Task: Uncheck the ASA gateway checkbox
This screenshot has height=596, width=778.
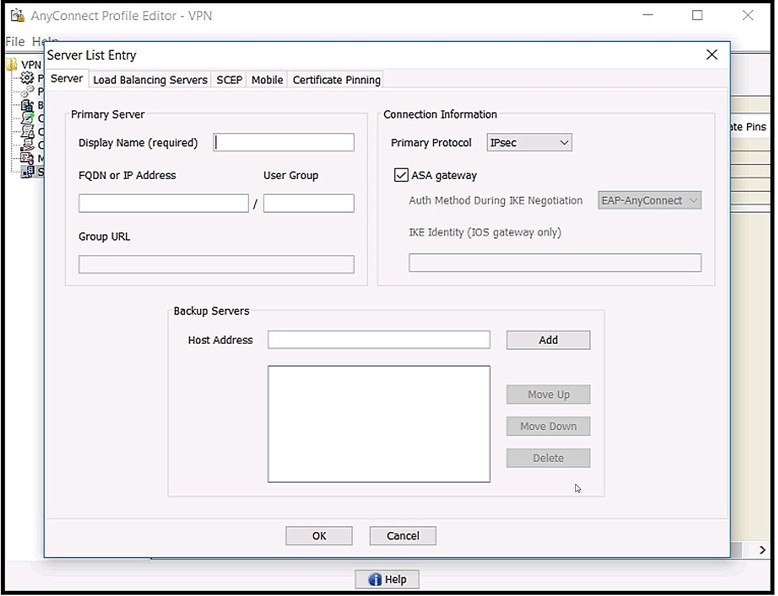Action: [402, 175]
